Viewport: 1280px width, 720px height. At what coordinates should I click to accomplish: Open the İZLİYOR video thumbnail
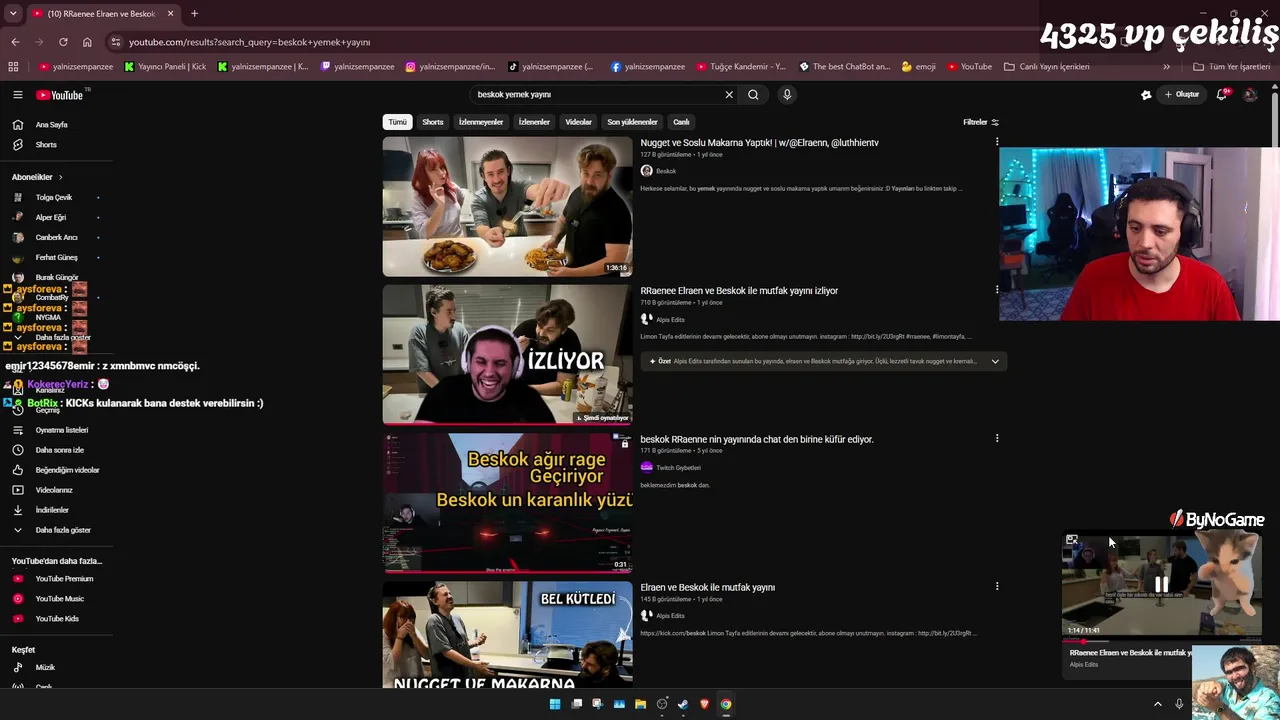[x=507, y=354]
